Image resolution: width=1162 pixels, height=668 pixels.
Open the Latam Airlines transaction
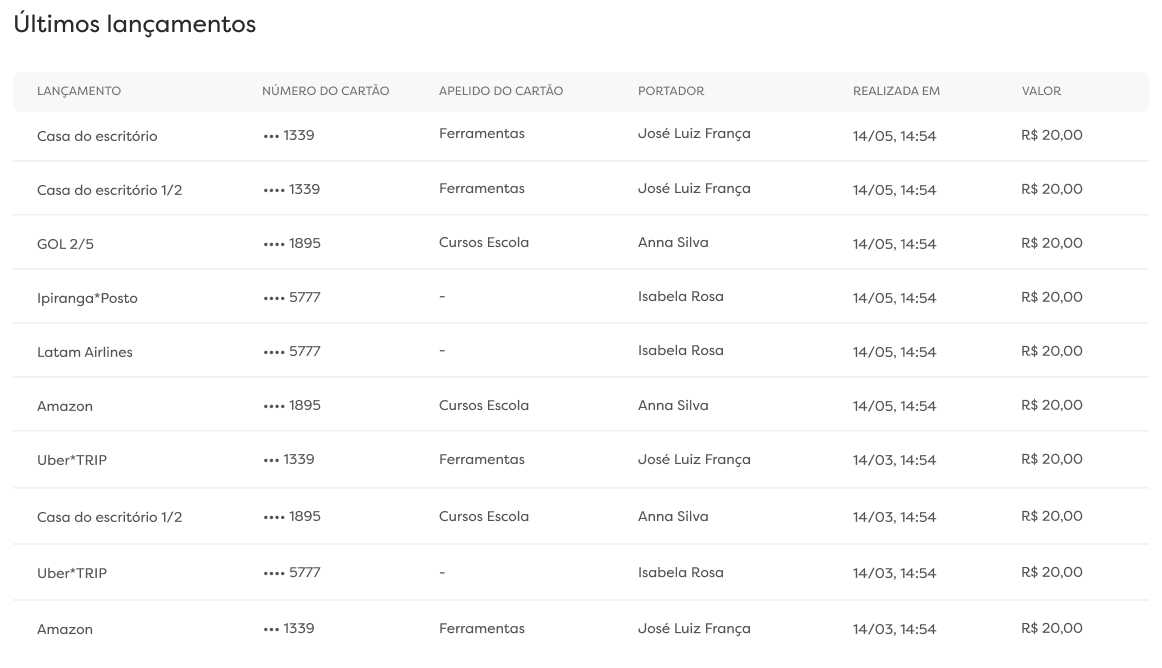pyautogui.click(x=84, y=352)
